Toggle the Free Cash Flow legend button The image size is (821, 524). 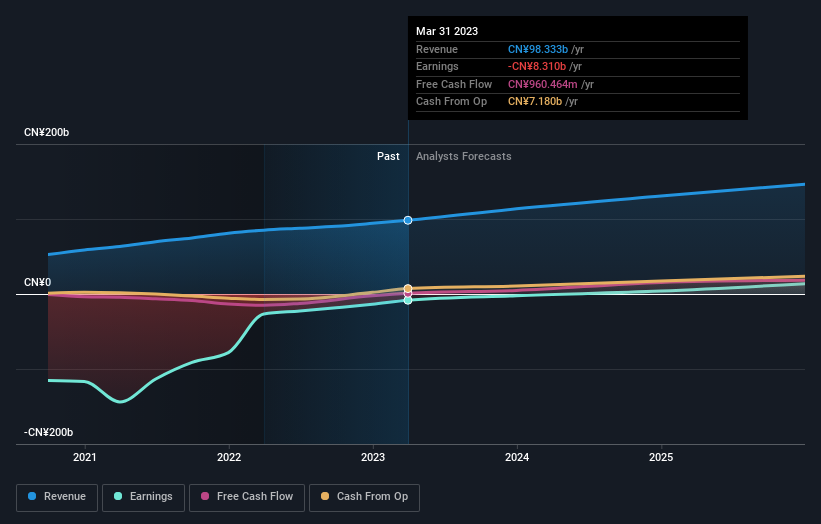pyautogui.click(x=247, y=497)
